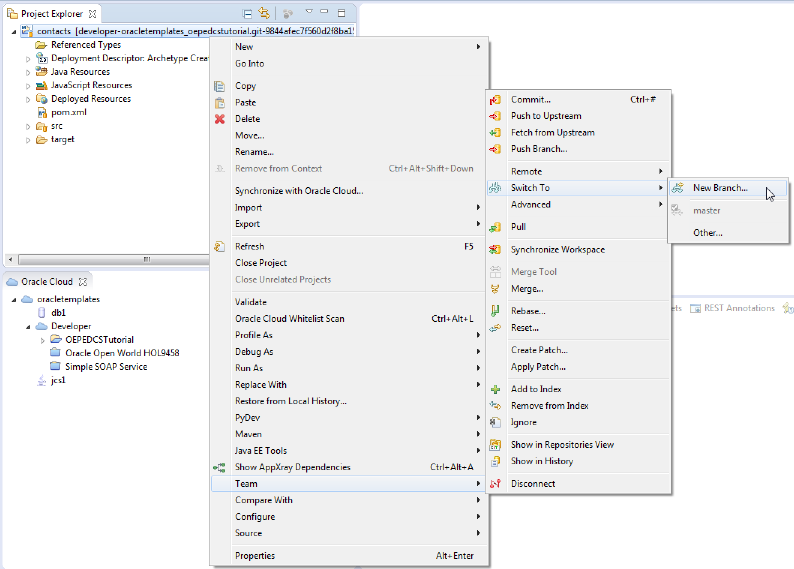Viewport: 794px width, 569px height.
Task: Expand the OEPEDCSTutorial project node
Action: [x=43, y=340]
